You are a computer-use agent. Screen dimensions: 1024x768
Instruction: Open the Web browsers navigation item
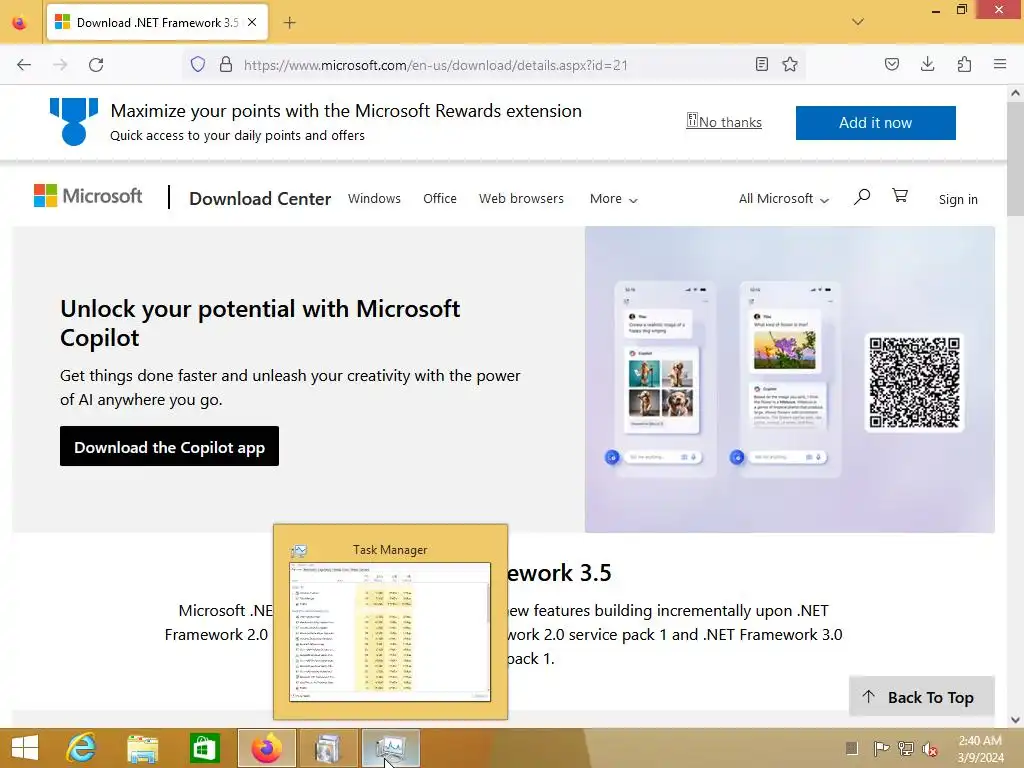[521, 199]
